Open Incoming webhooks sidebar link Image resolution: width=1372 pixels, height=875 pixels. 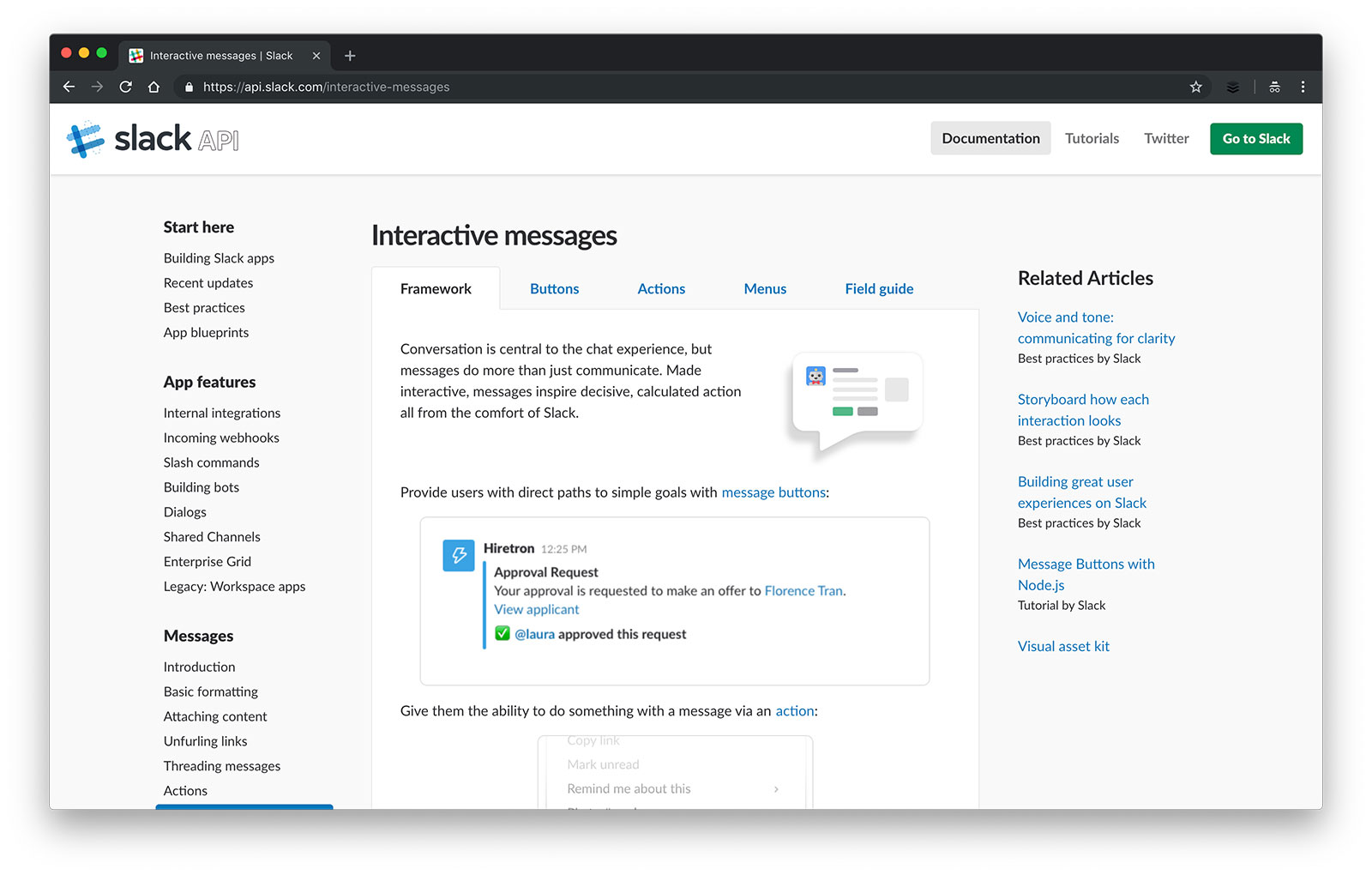point(221,437)
